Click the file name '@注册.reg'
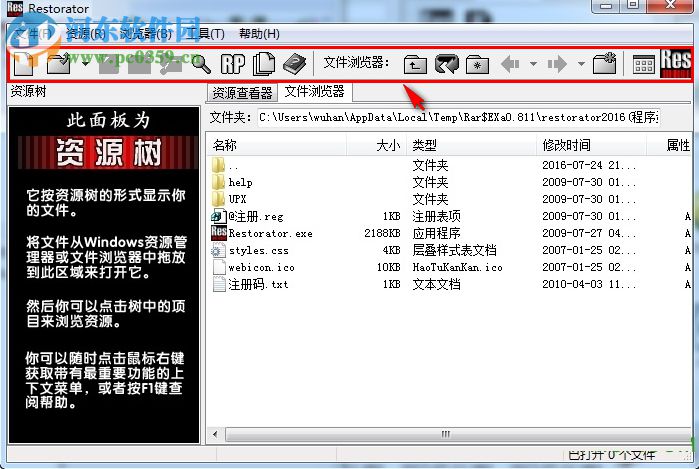The height and width of the screenshot is (469, 699). (x=256, y=216)
